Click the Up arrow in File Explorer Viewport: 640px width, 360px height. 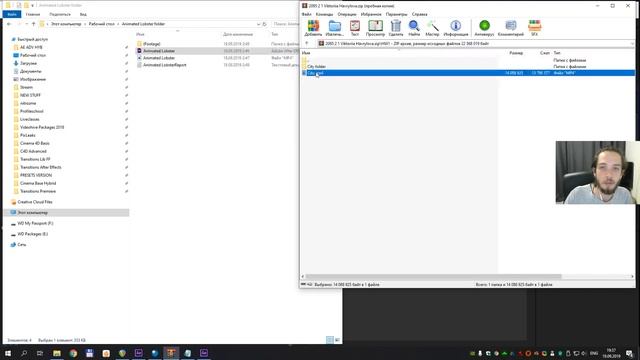pos(33,24)
